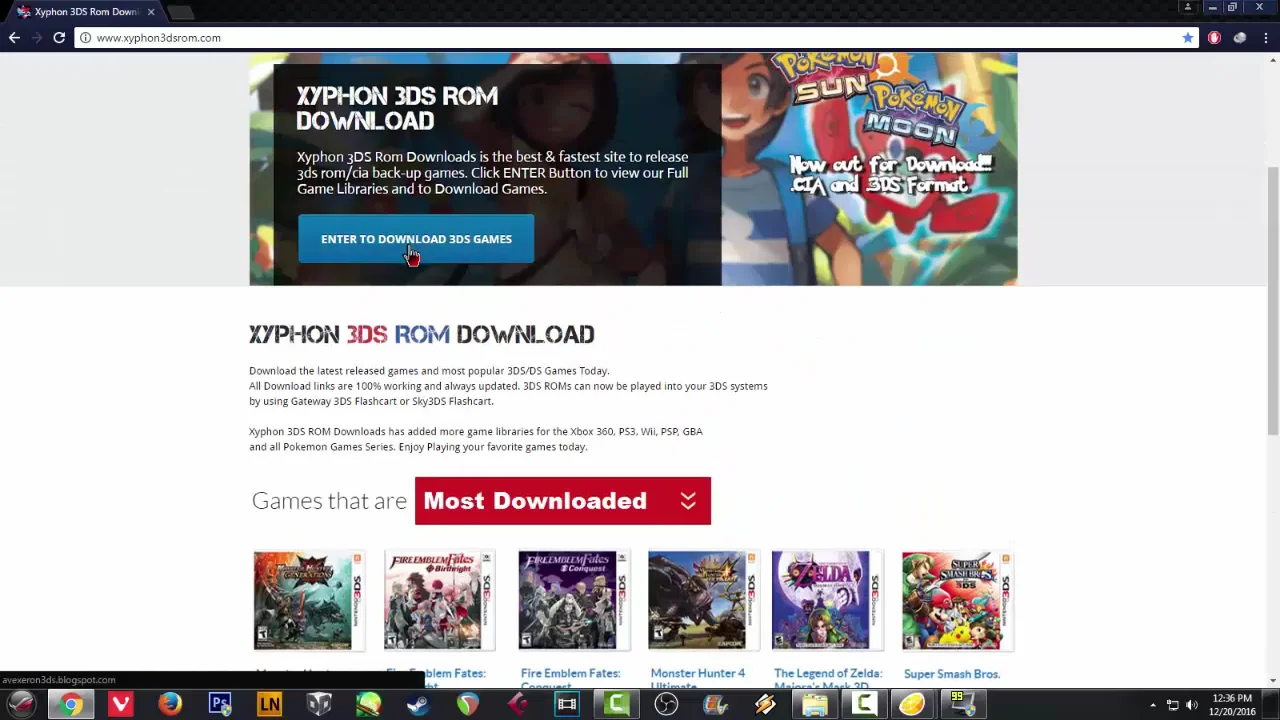Viewport: 1280px width, 720px height.
Task: Open Google Chrome in the taskbar
Action: 70,705
